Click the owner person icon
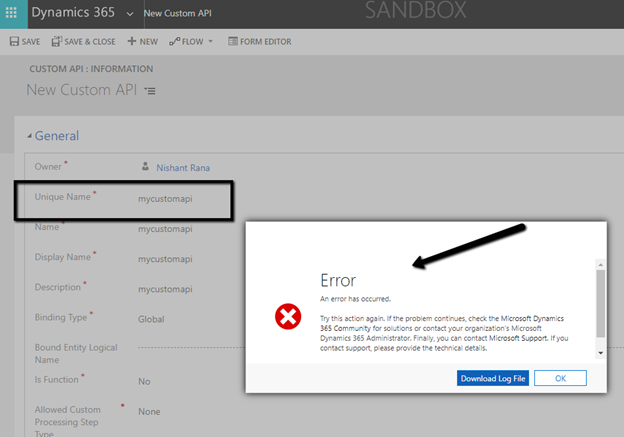 tap(145, 166)
